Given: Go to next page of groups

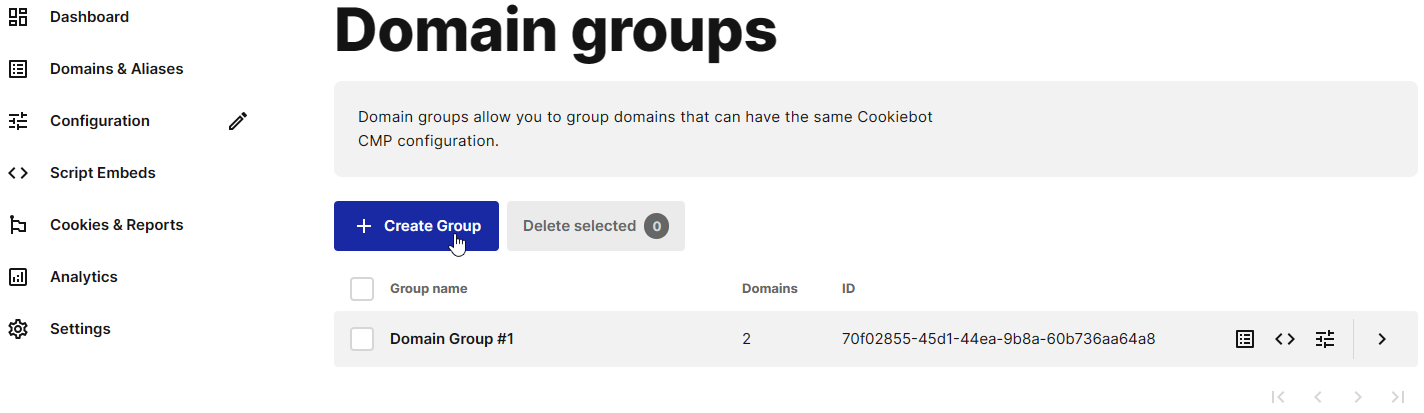Looking at the screenshot, I should click(1358, 397).
